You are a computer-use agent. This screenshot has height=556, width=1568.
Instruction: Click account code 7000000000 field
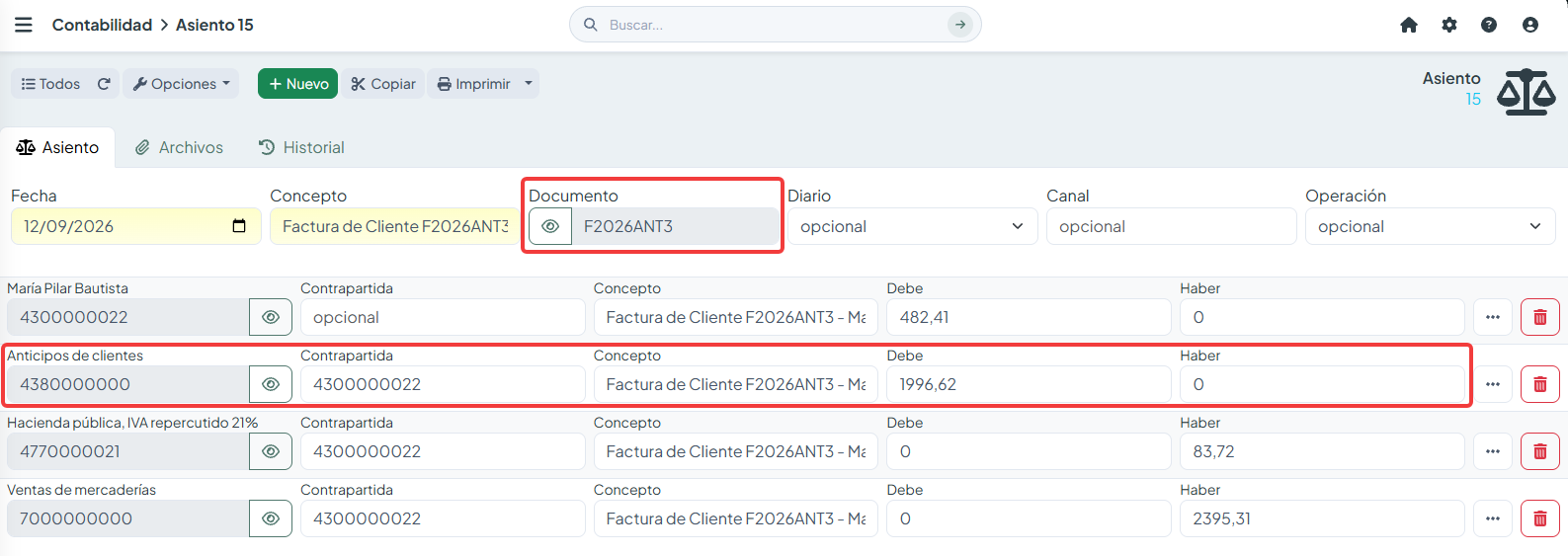pyautogui.click(x=128, y=518)
